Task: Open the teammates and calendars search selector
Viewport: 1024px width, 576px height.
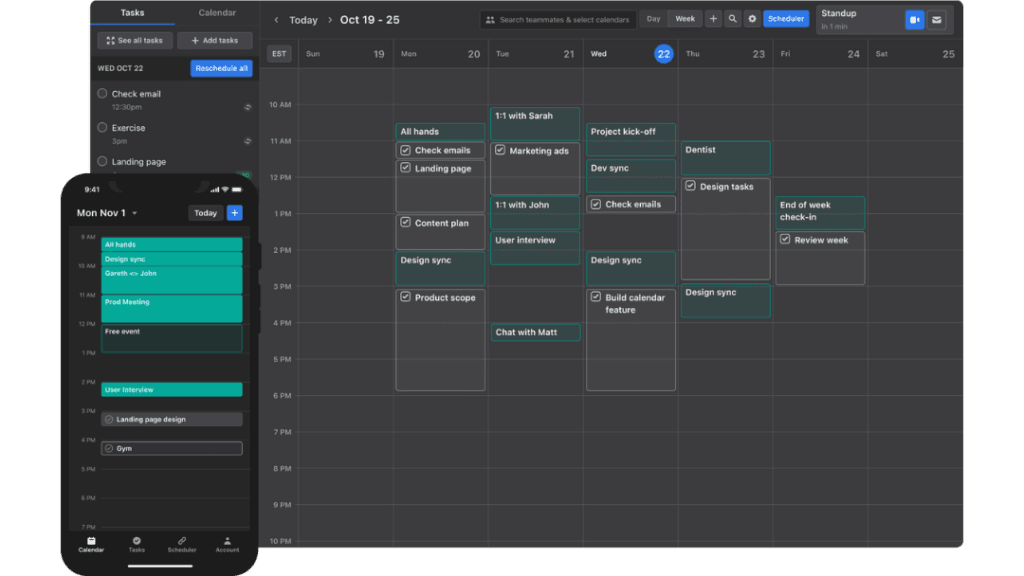Action: (557, 19)
